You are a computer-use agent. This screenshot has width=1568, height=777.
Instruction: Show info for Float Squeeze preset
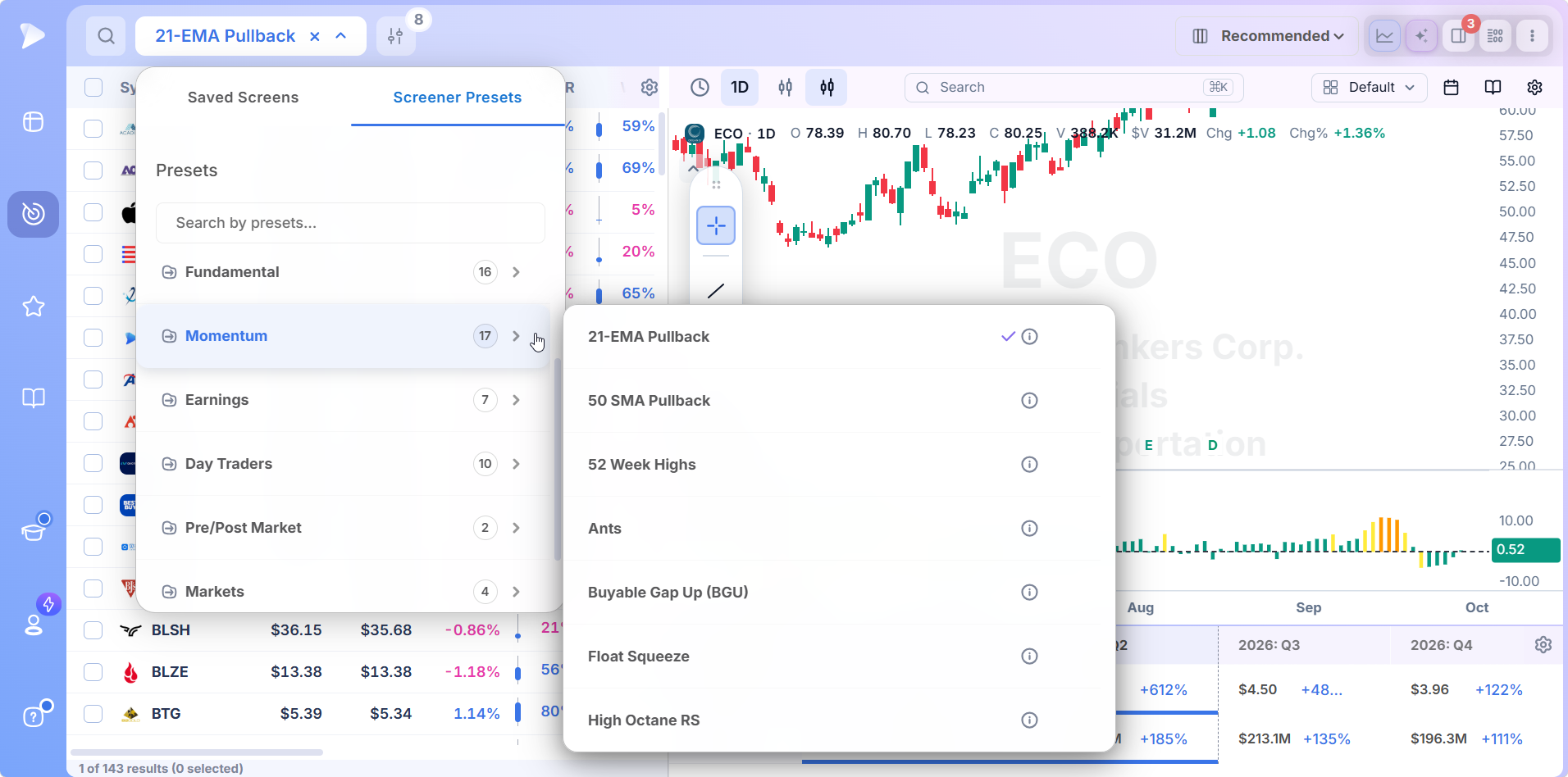tap(1029, 657)
